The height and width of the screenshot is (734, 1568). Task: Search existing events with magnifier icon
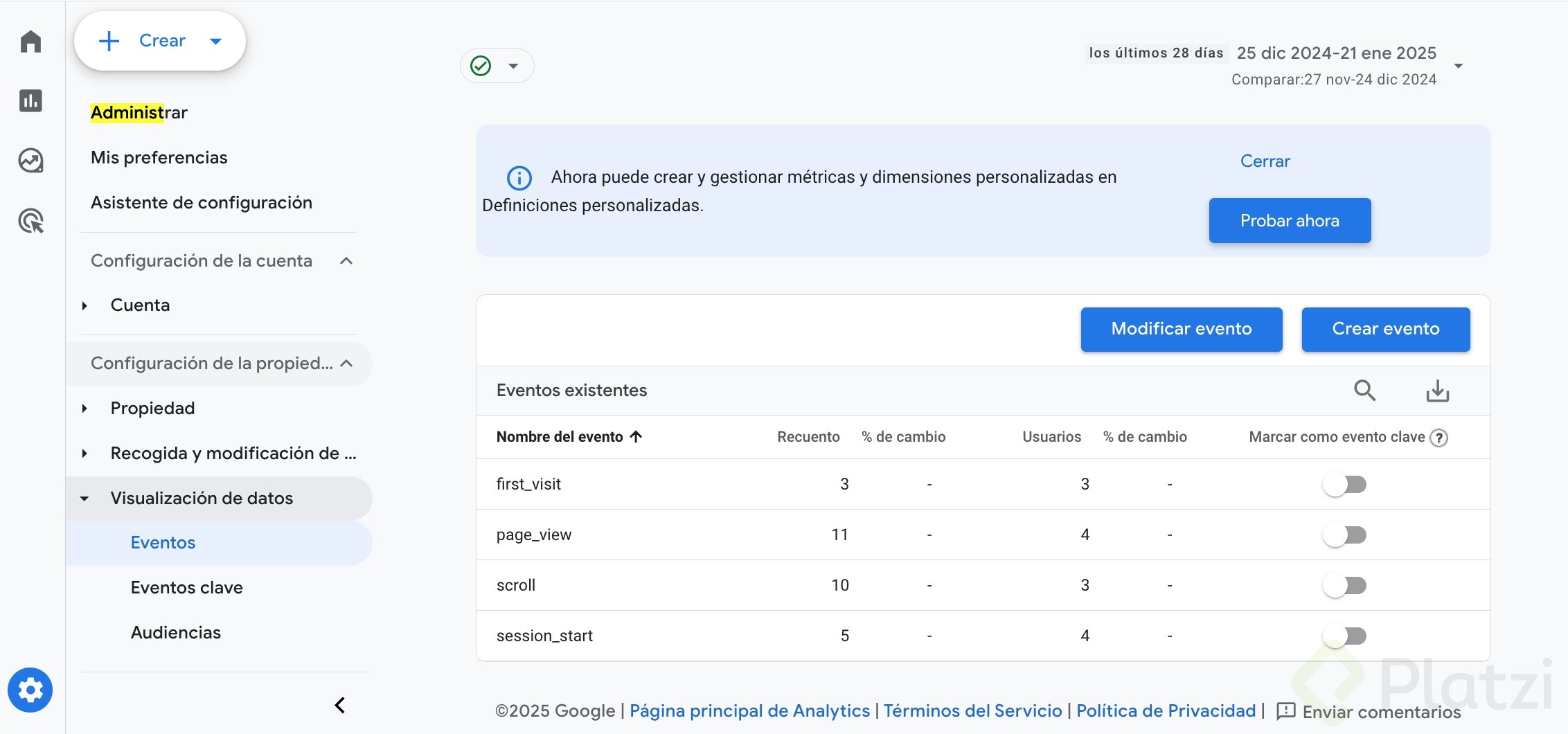pyautogui.click(x=1364, y=391)
